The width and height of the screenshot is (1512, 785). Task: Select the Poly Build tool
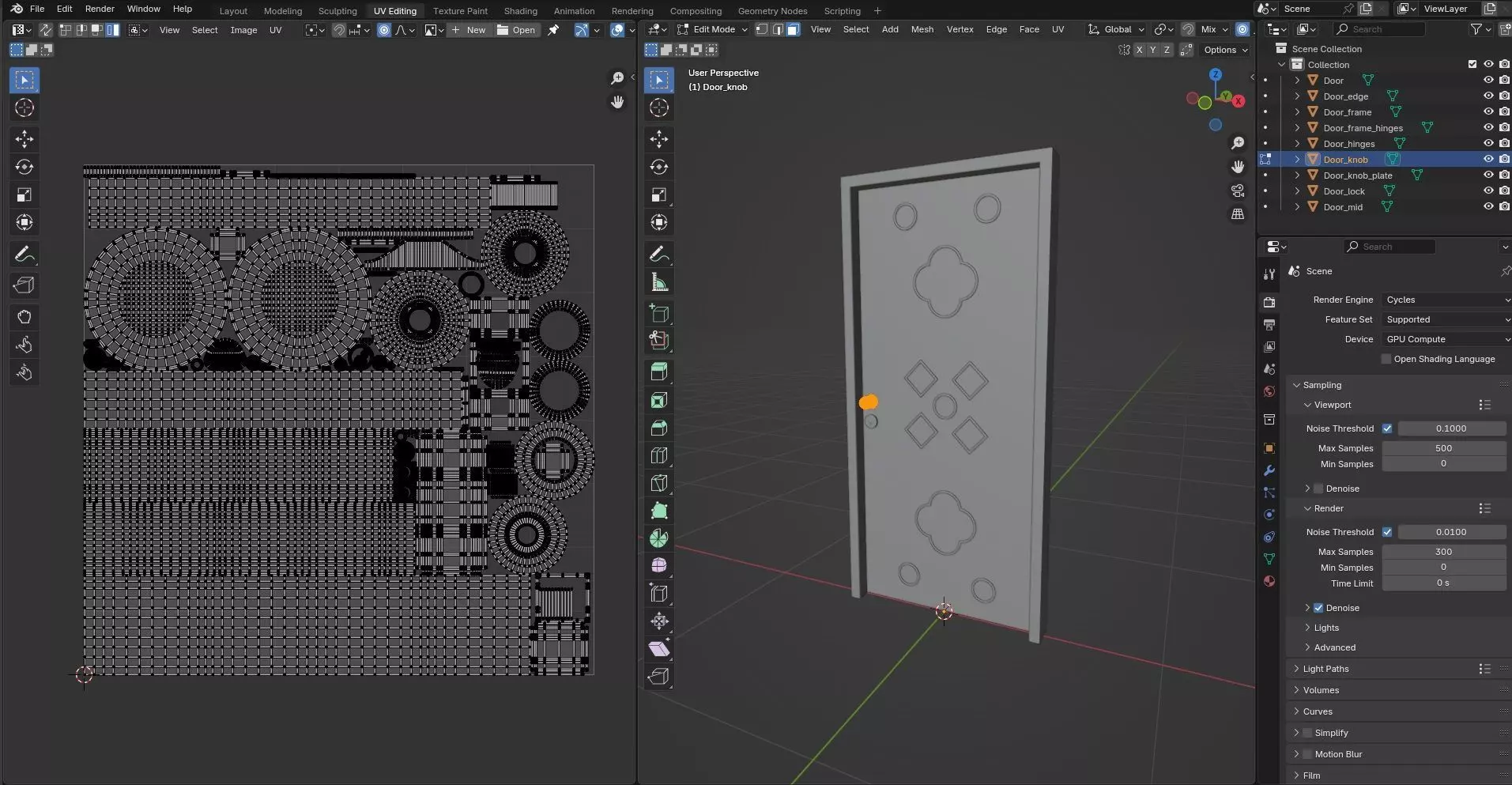coord(659,511)
